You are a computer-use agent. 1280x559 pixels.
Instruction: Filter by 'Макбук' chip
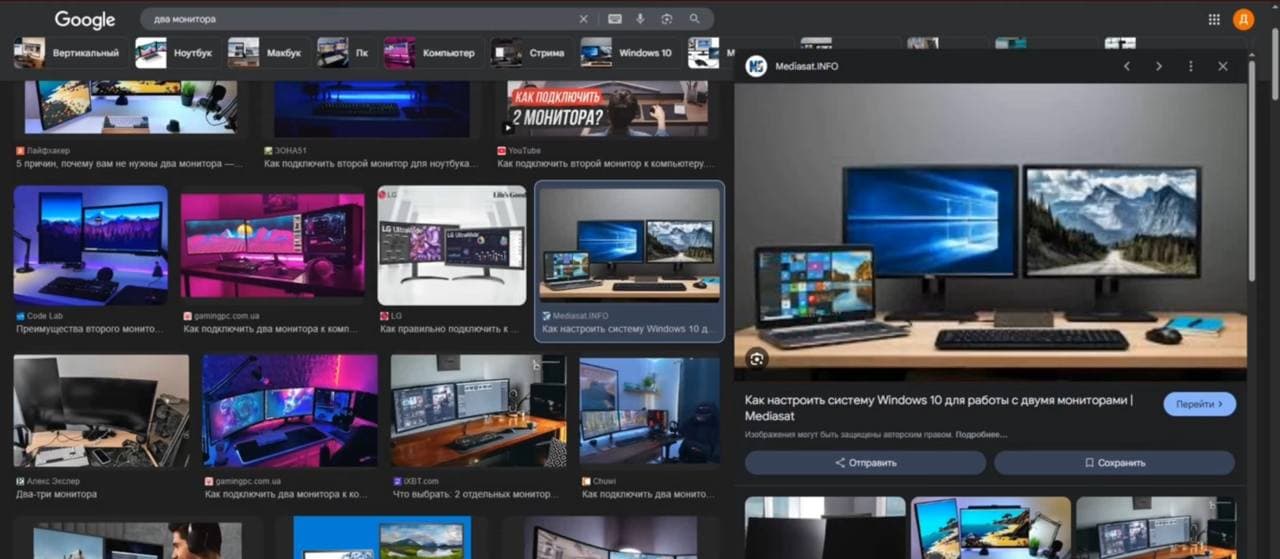(x=268, y=52)
